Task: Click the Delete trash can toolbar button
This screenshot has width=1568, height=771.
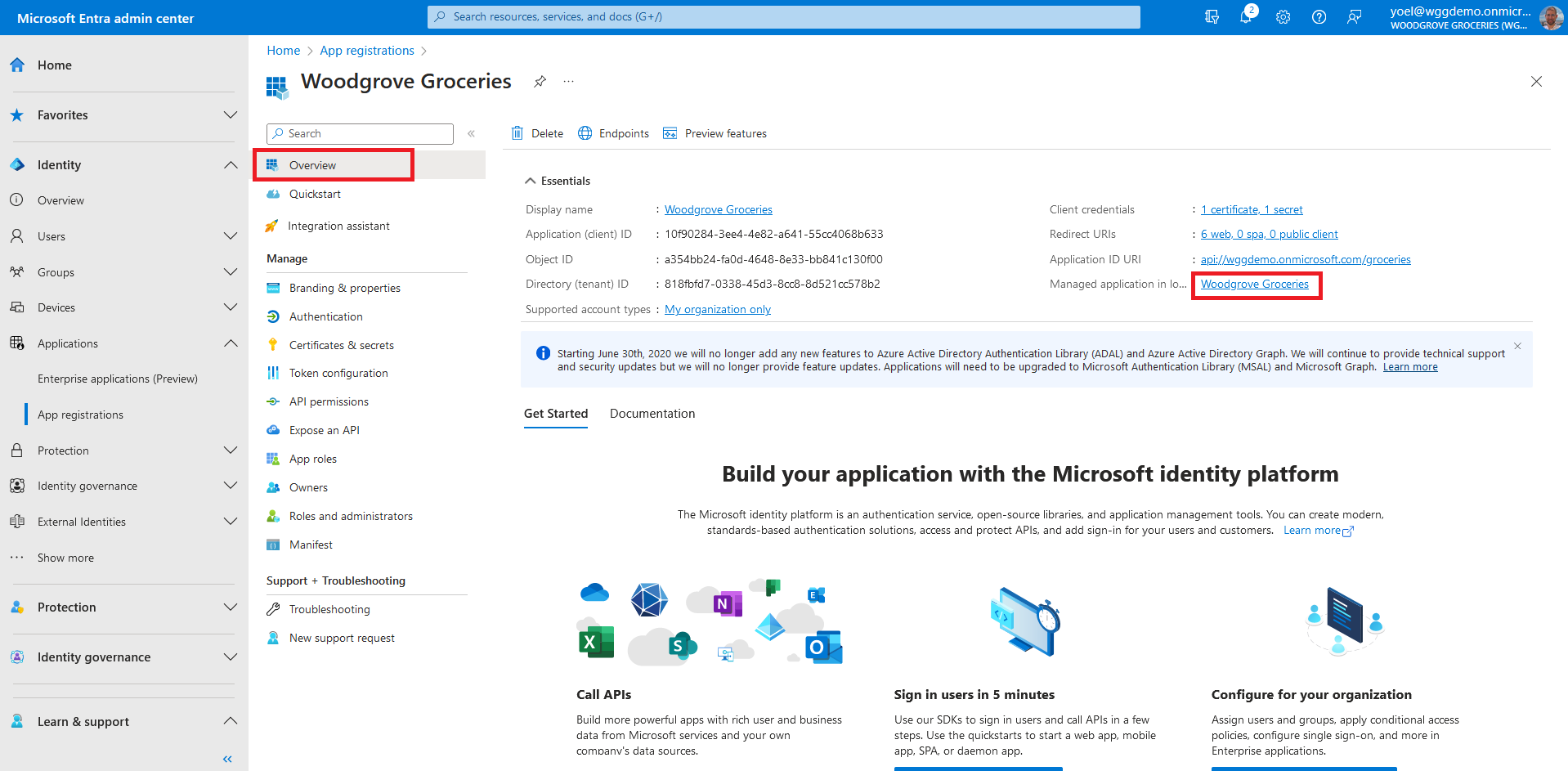Action: (x=537, y=133)
